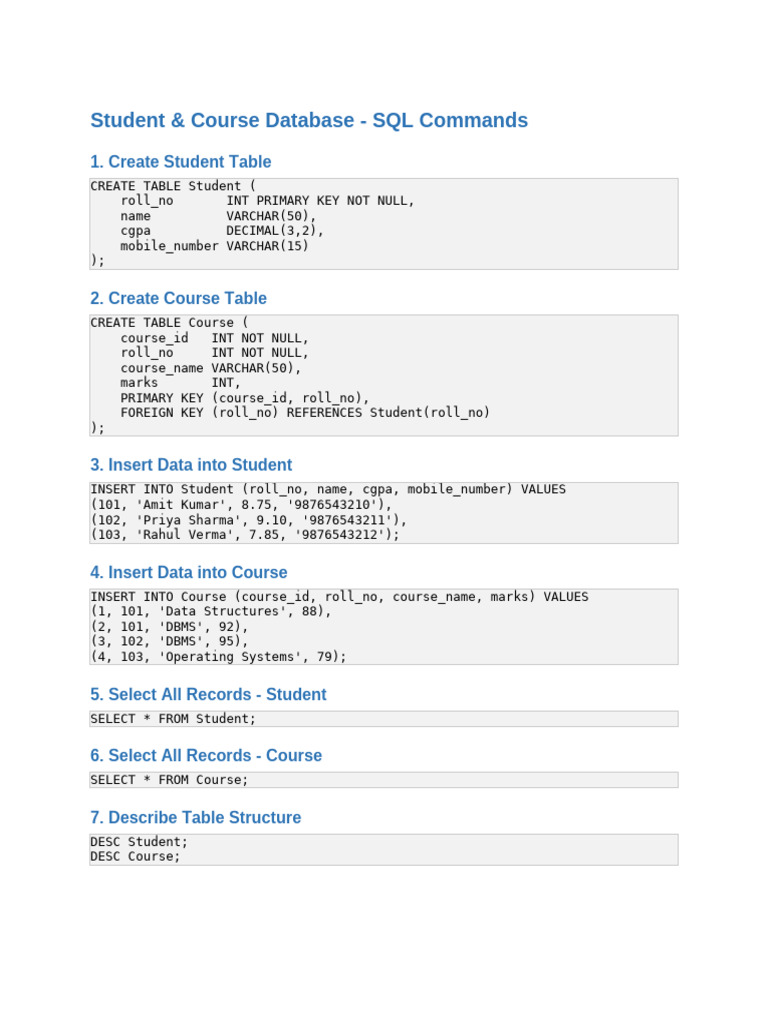Screen dimensions: 768x1024
Task: Click the row containing 'Rahul Verma'
Action: [244, 534]
